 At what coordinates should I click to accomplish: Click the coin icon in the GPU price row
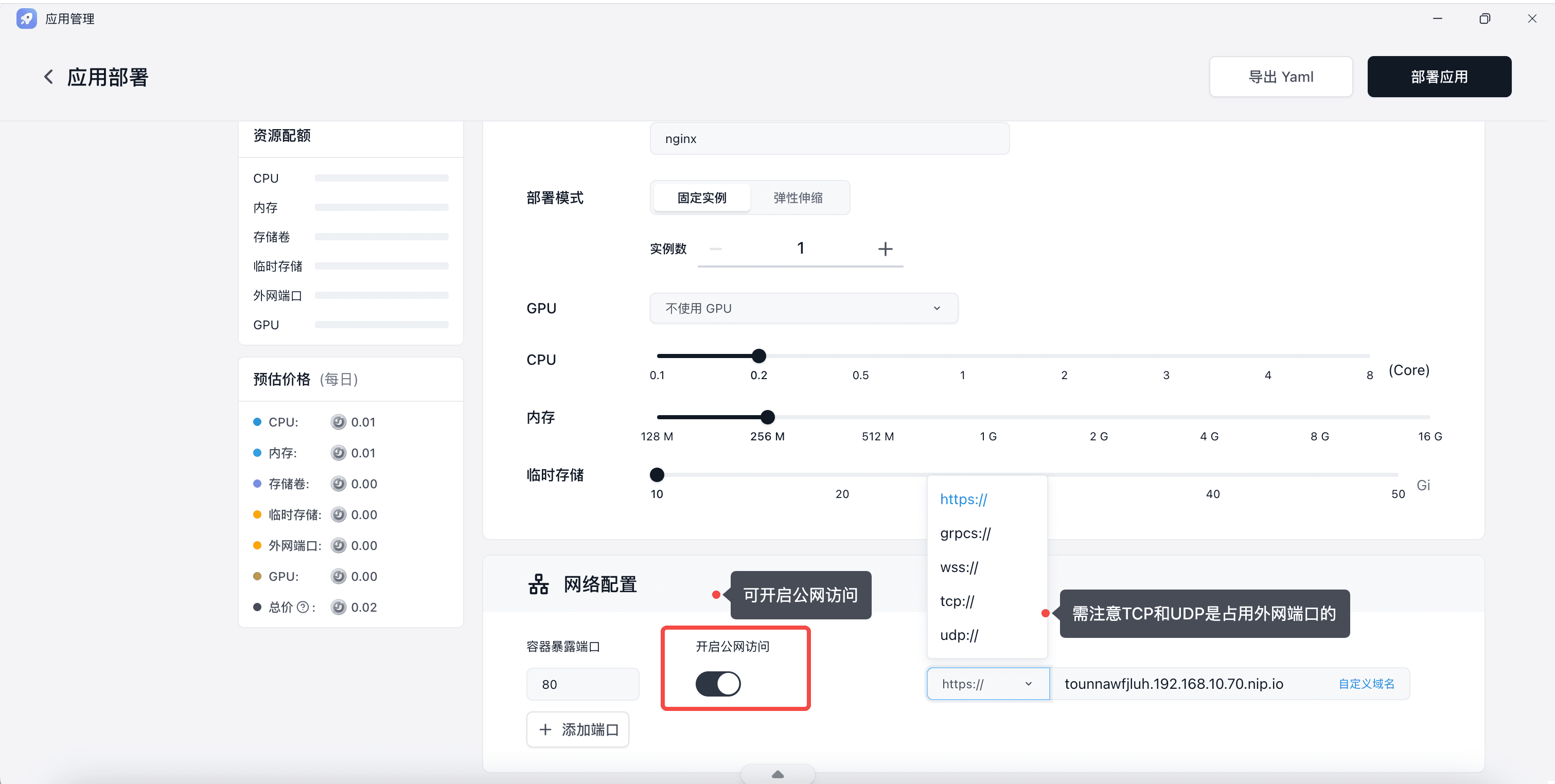(339, 576)
